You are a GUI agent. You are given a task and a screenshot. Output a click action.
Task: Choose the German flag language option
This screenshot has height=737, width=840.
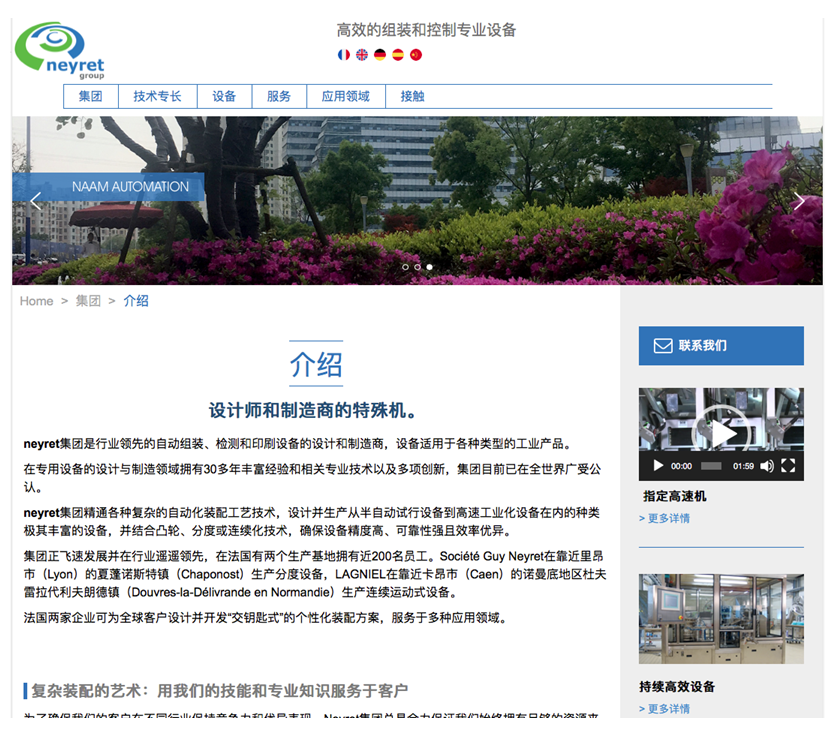[380, 55]
